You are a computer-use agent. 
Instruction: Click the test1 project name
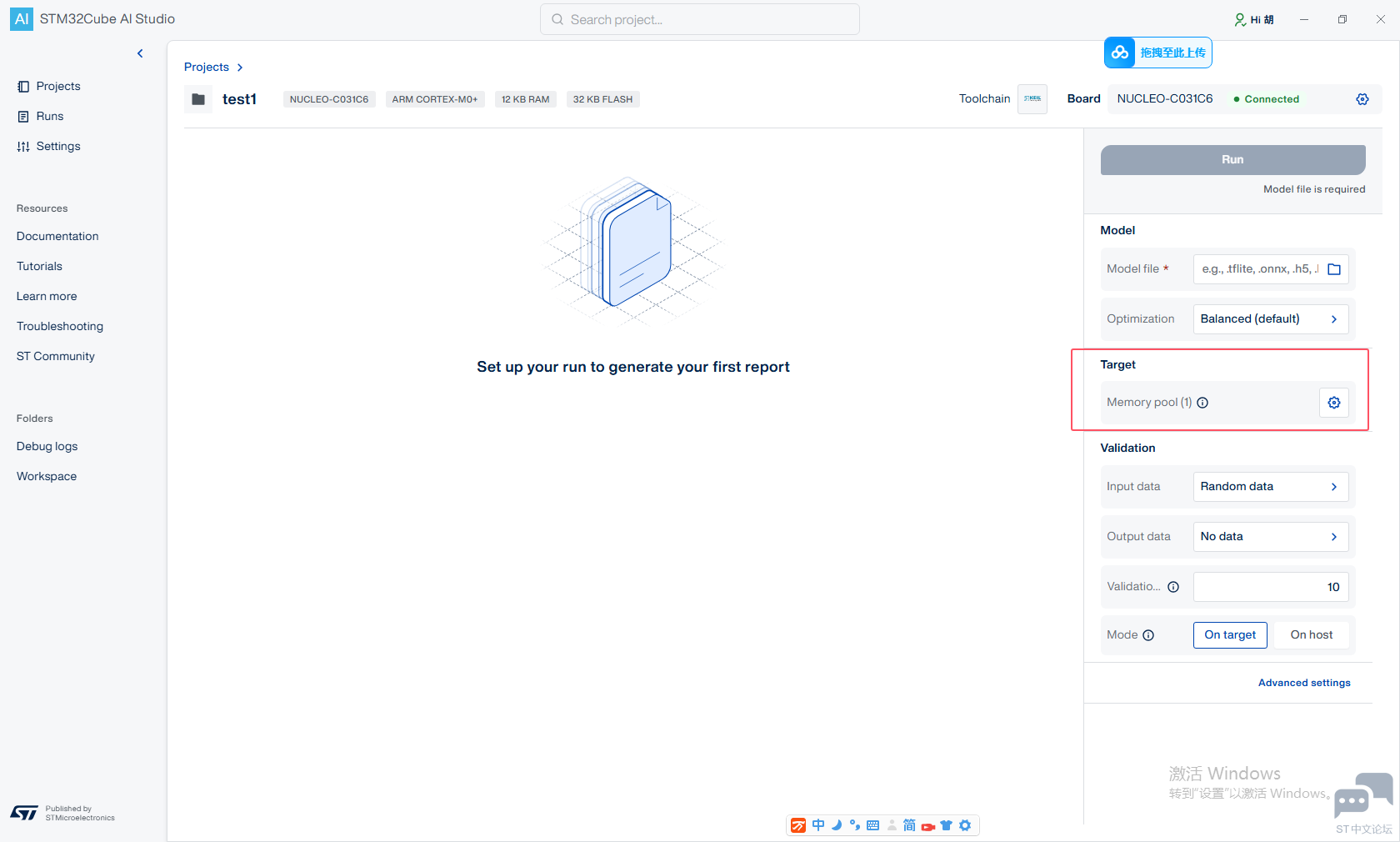pos(239,99)
